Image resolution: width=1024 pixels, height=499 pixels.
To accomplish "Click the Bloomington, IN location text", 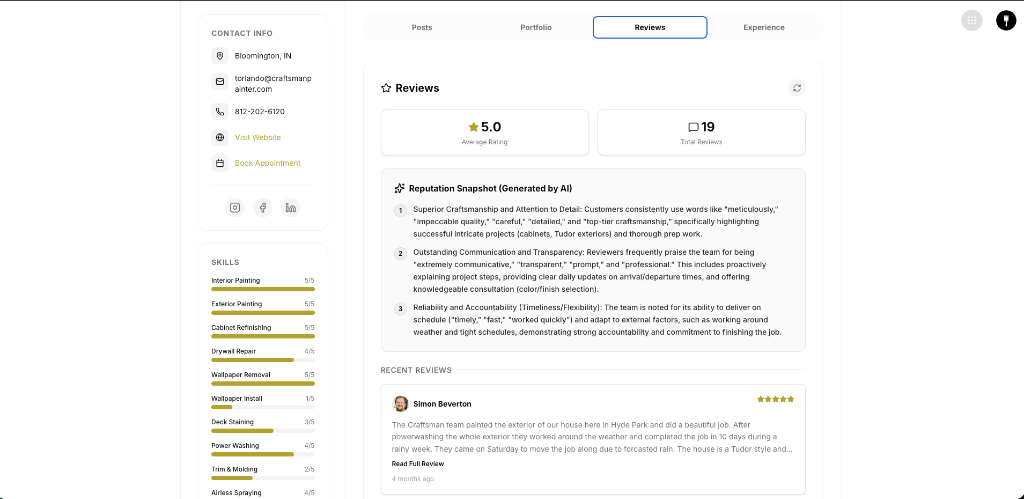I will 263,56.
